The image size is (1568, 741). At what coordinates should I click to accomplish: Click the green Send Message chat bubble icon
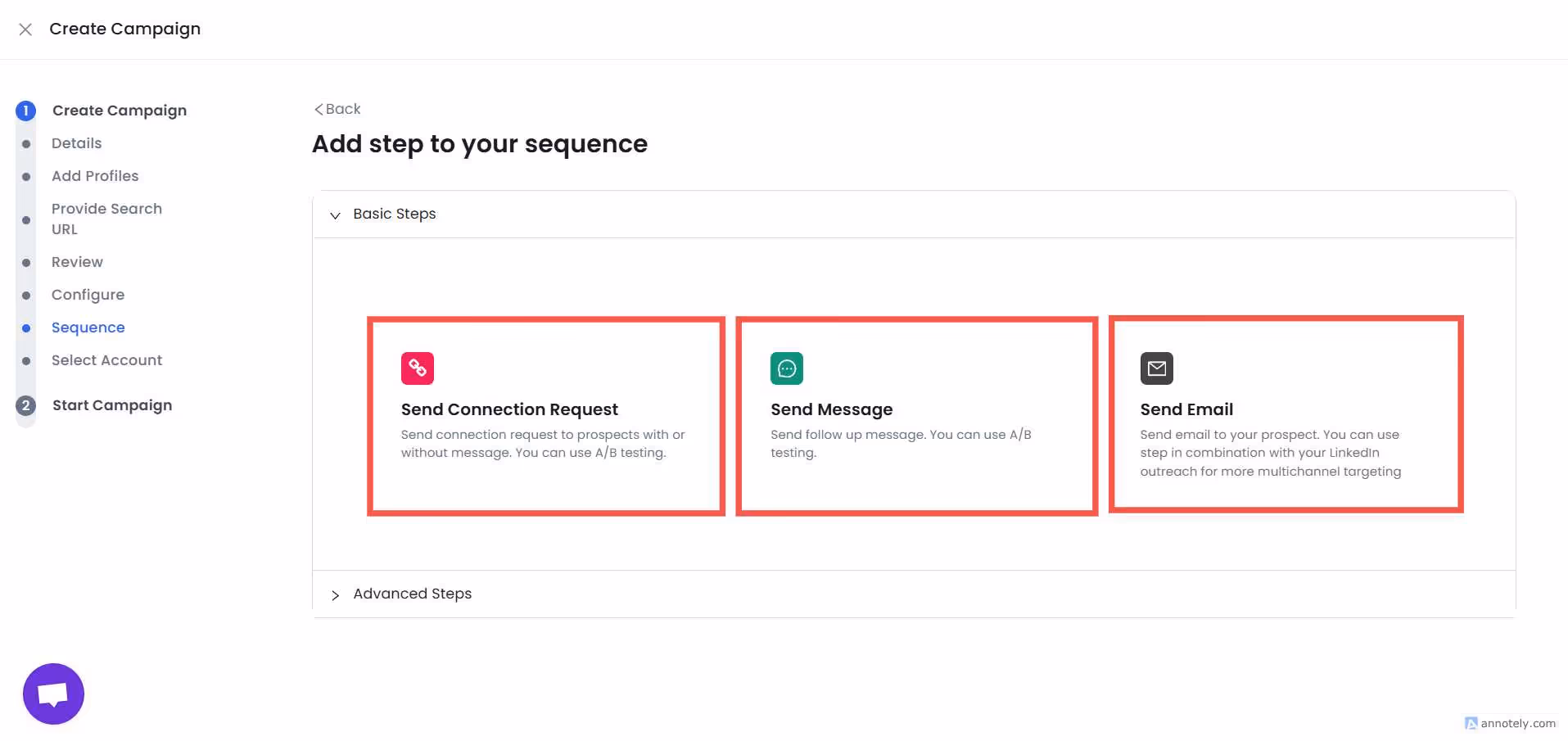786,368
